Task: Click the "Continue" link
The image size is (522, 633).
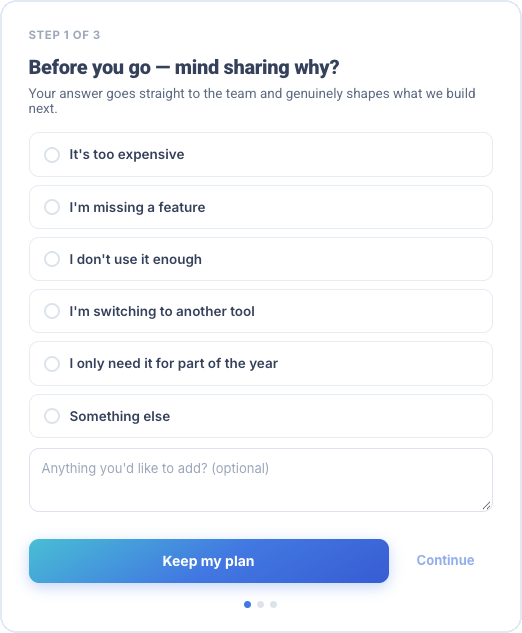Action: click(x=445, y=560)
